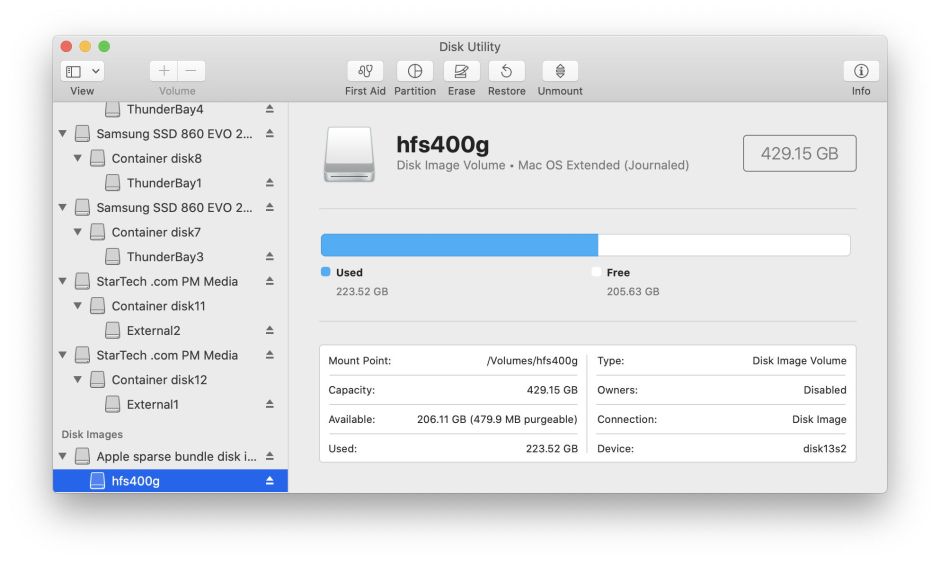The image size is (940, 563).
Task: Click the 429.15 GB capacity box
Action: (x=799, y=154)
